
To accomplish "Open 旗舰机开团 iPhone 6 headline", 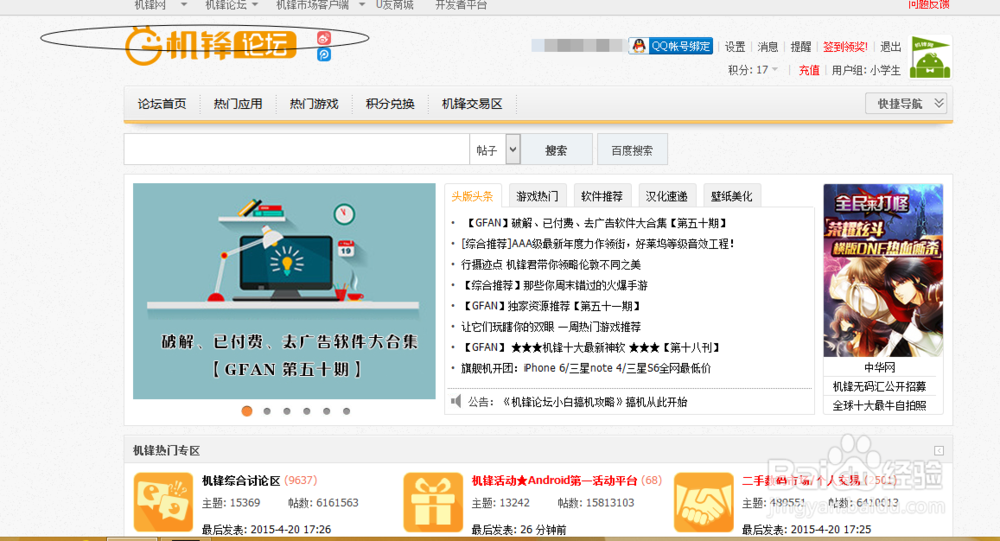I will coord(586,368).
